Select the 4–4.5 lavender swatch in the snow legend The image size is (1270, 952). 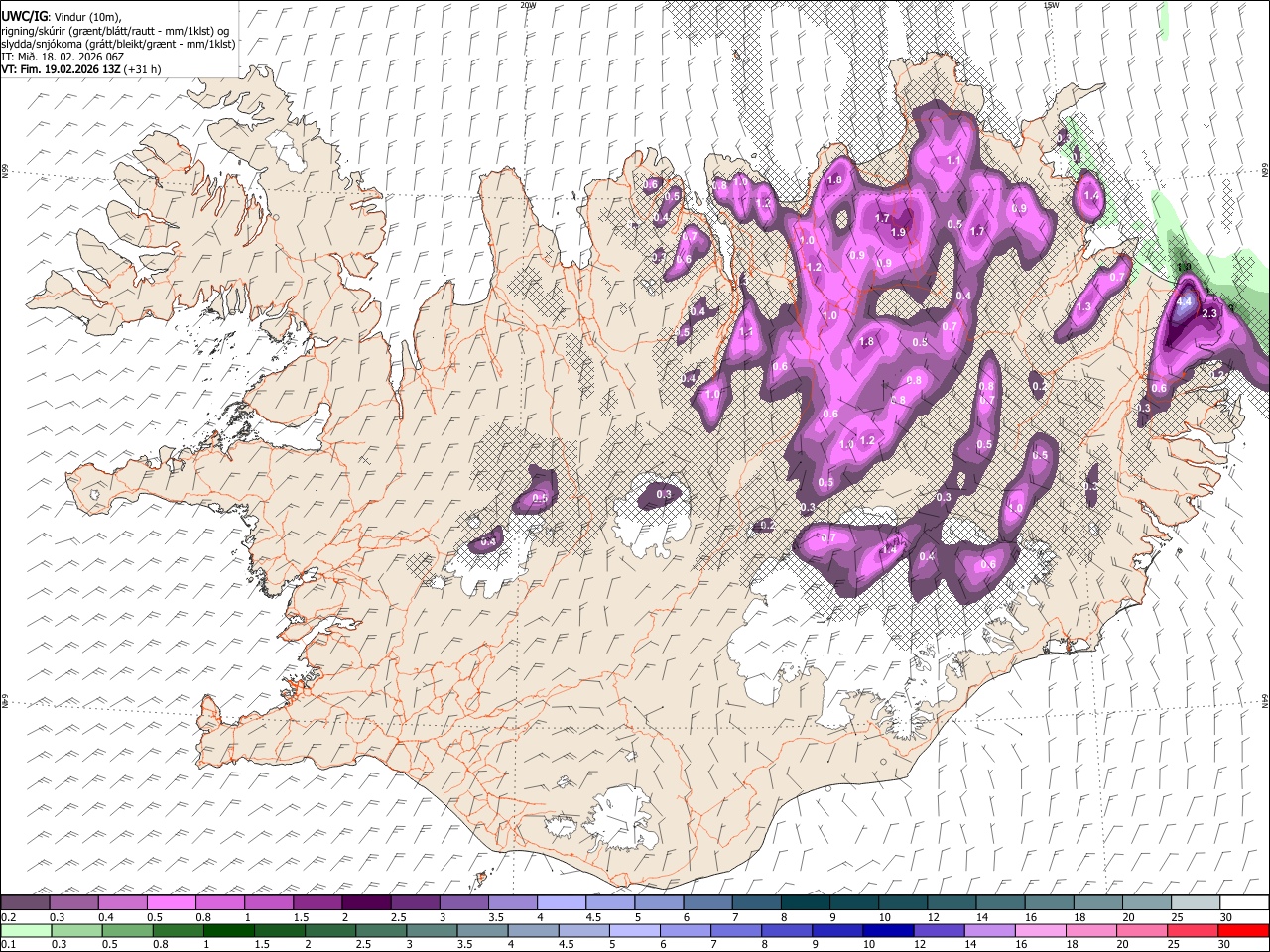click(x=561, y=902)
